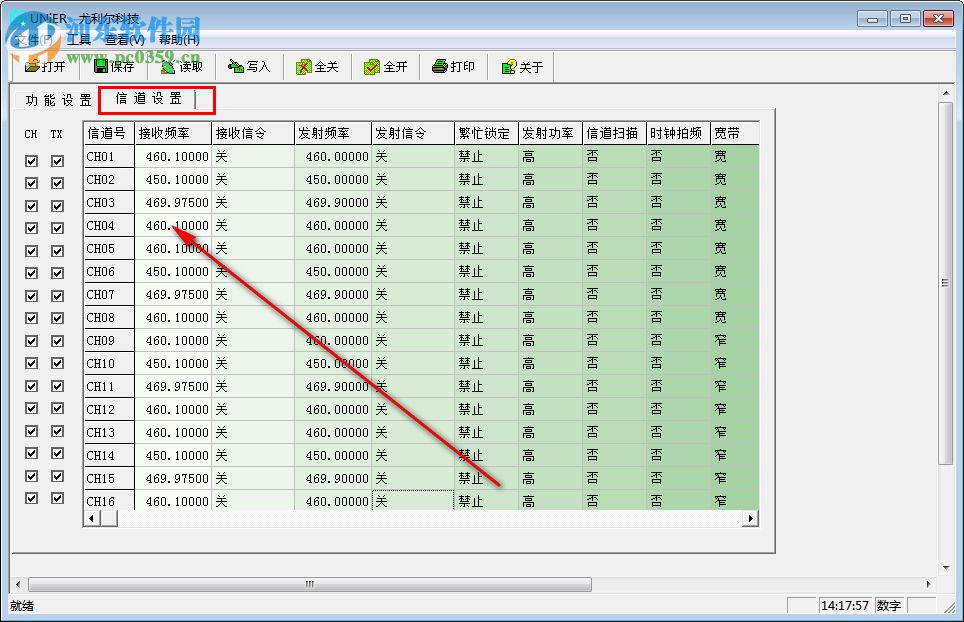Select CH07 transmit frequency 469.90000 cell
Image resolution: width=964 pixels, height=622 pixels.
pyautogui.click(x=333, y=294)
